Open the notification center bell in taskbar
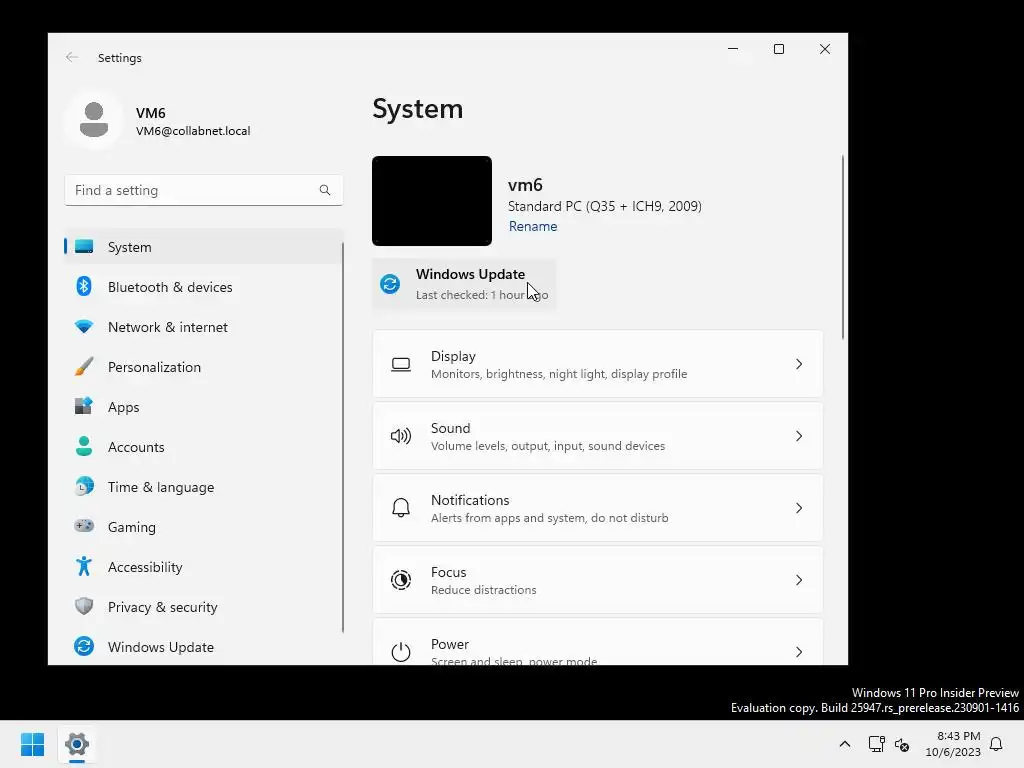 (x=997, y=744)
